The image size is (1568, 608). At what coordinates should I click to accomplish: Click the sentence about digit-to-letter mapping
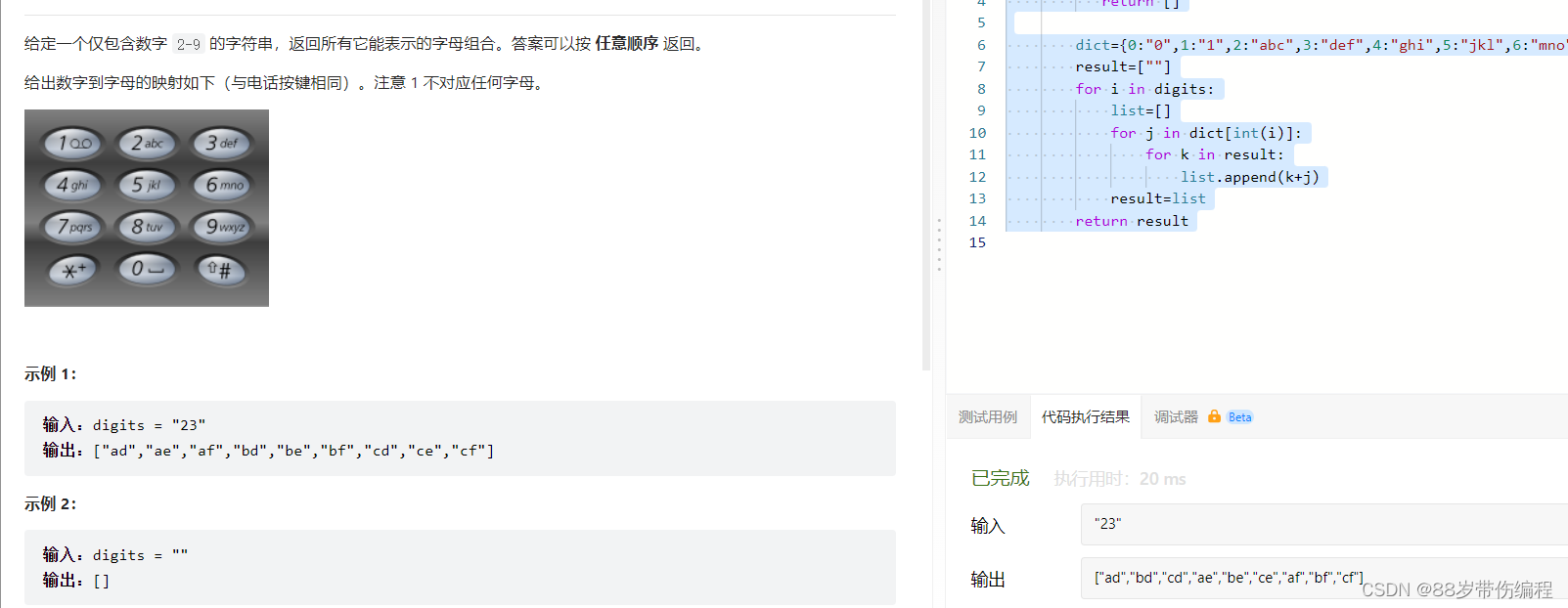pyautogui.click(x=286, y=82)
